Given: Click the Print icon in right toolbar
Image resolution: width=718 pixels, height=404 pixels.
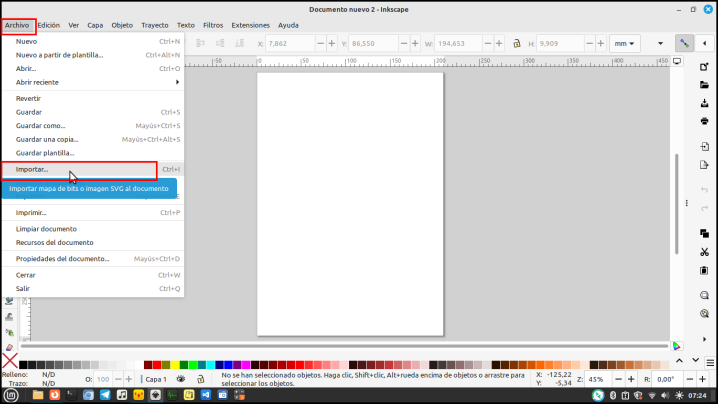Looking at the screenshot, I should (x=704, y=121).
